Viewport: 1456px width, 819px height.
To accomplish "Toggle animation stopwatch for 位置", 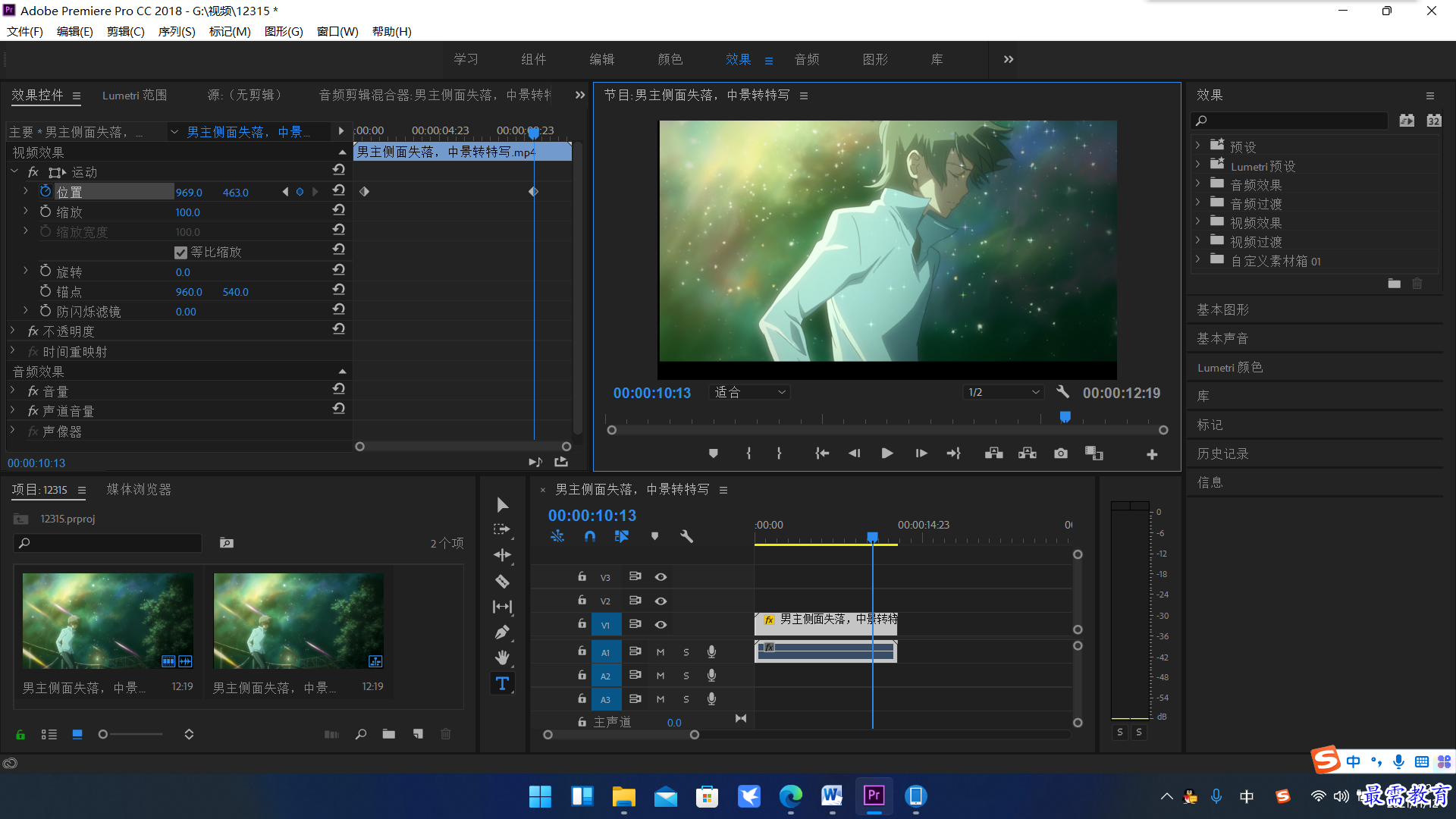I will point(45,191).
